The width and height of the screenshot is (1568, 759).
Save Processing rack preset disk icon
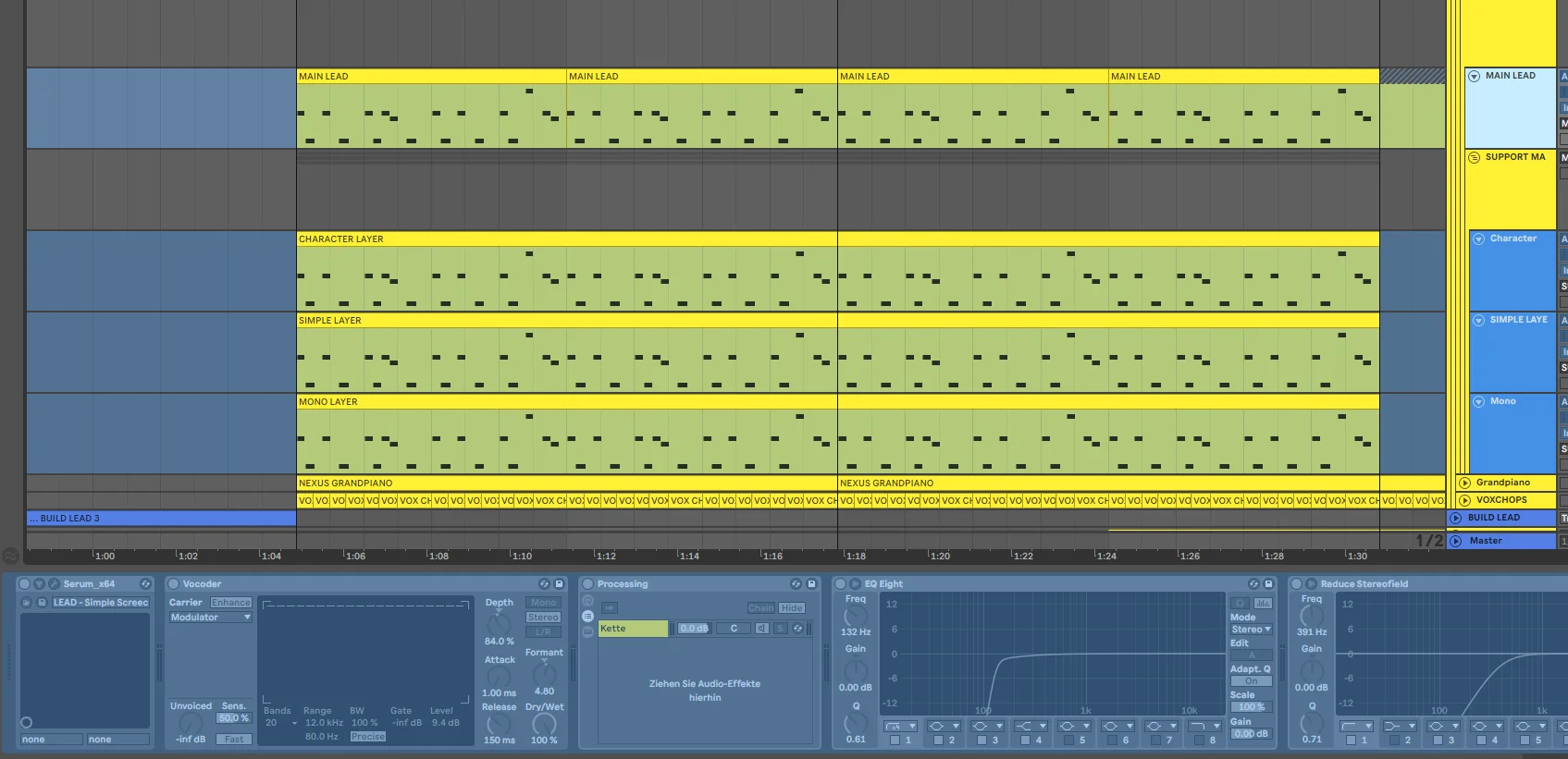tap(811, 584)
